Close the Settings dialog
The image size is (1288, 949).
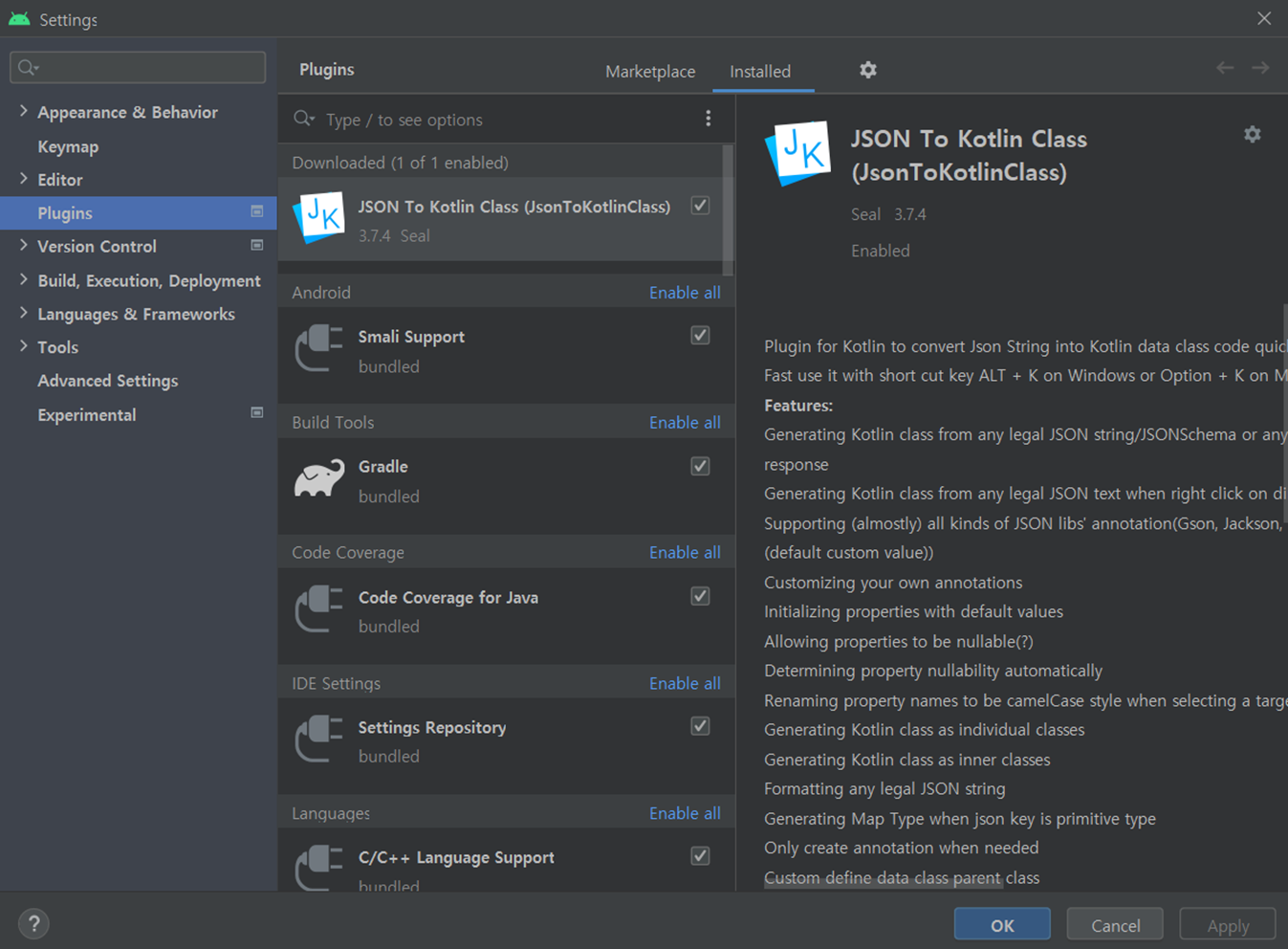coord(1264,18)
